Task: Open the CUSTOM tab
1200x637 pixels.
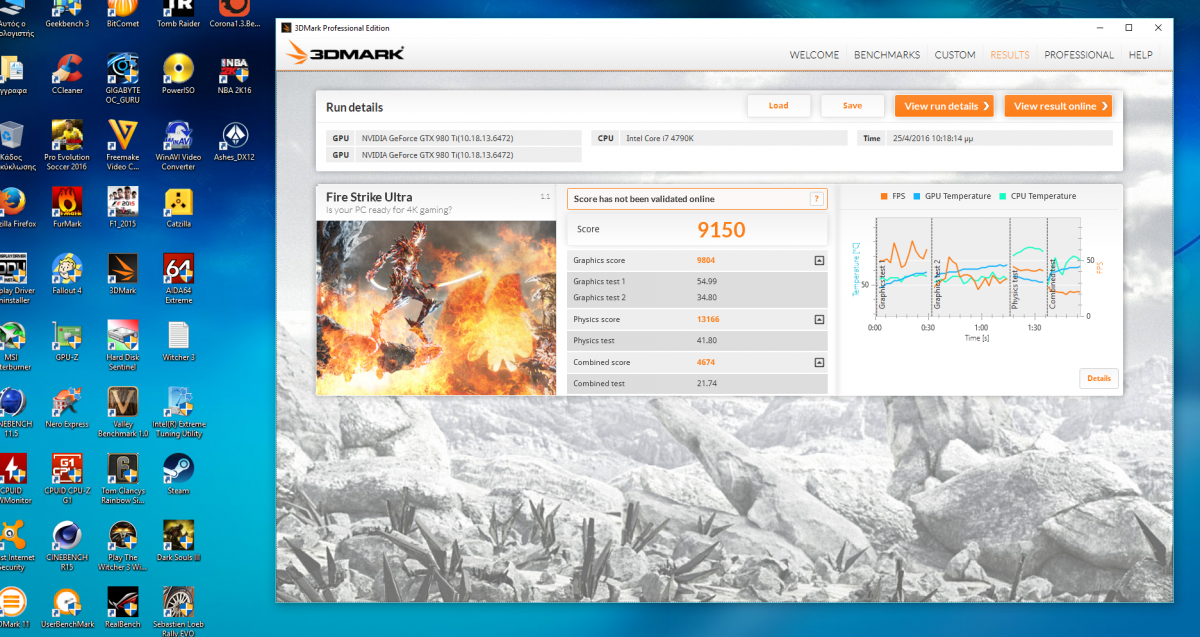Action: coord(955,55)
